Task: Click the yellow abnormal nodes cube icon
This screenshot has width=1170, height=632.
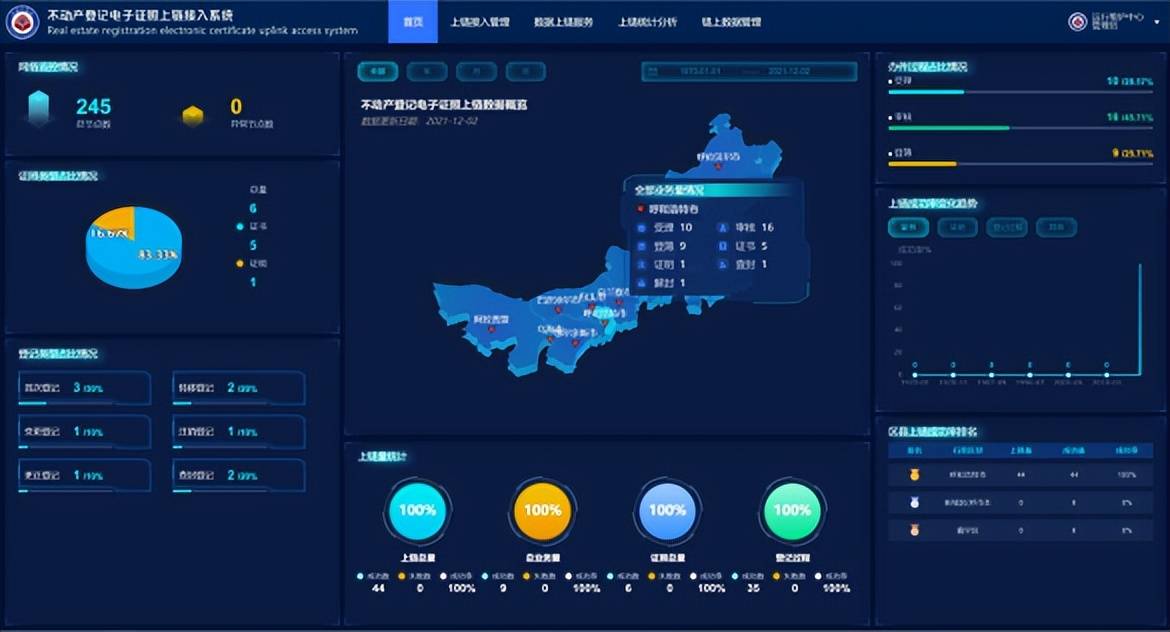Action: click(x=193, y=116)
